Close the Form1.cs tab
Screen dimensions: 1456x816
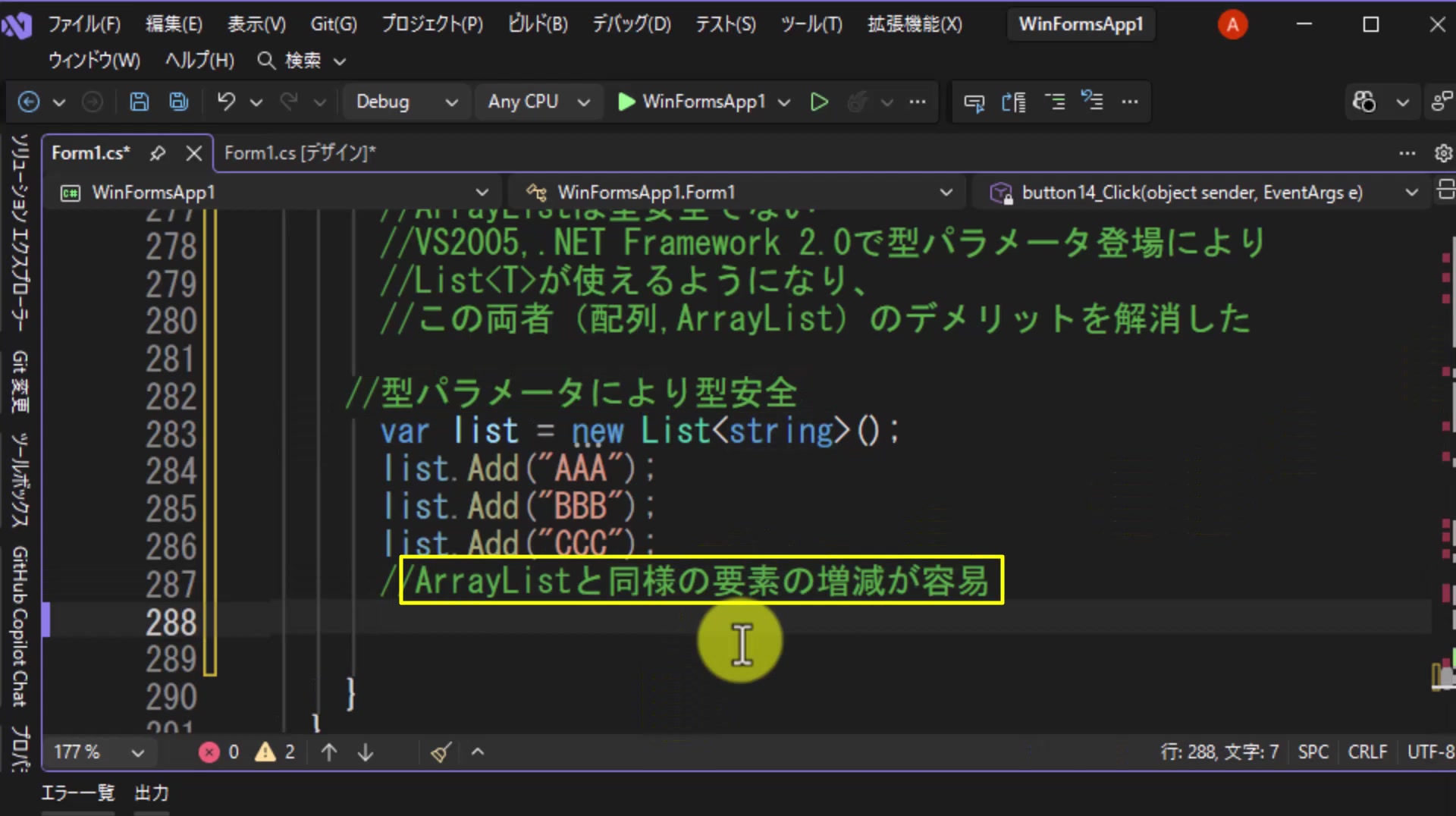[194, 153]
